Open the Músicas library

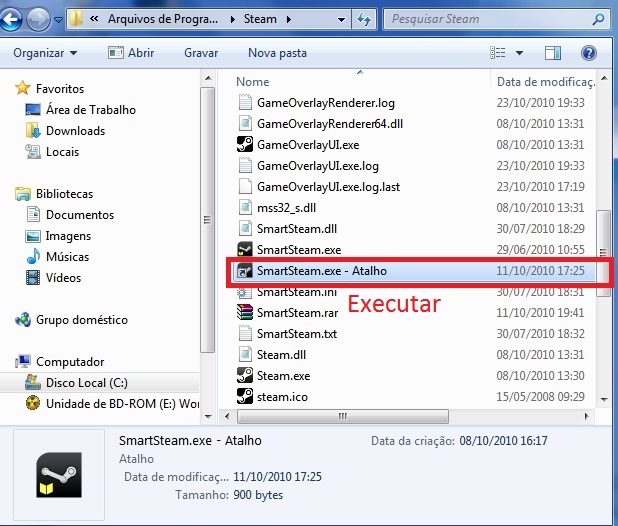click(x=57, y=256)
